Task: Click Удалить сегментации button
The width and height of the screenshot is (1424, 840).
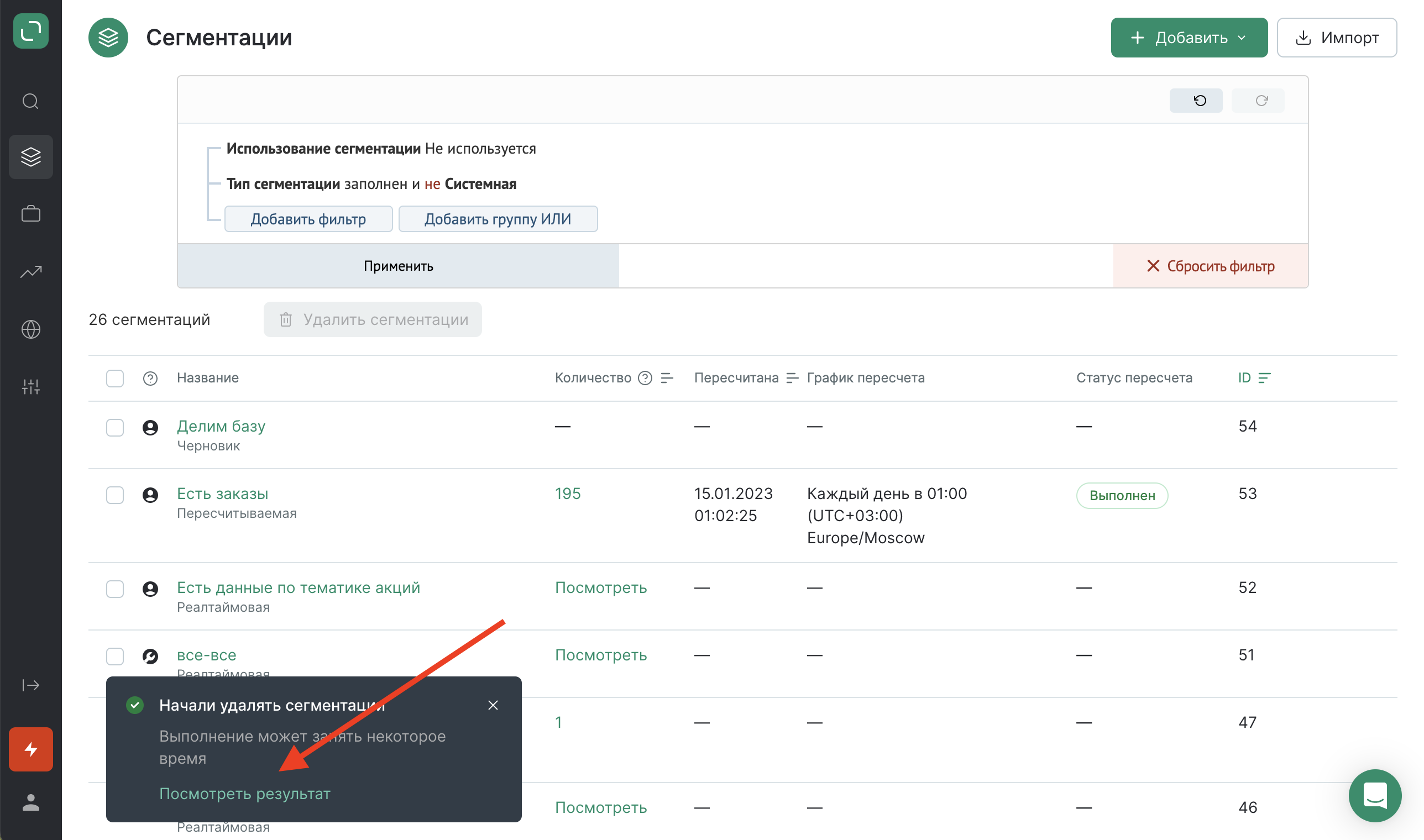Action: click(373, 320)
